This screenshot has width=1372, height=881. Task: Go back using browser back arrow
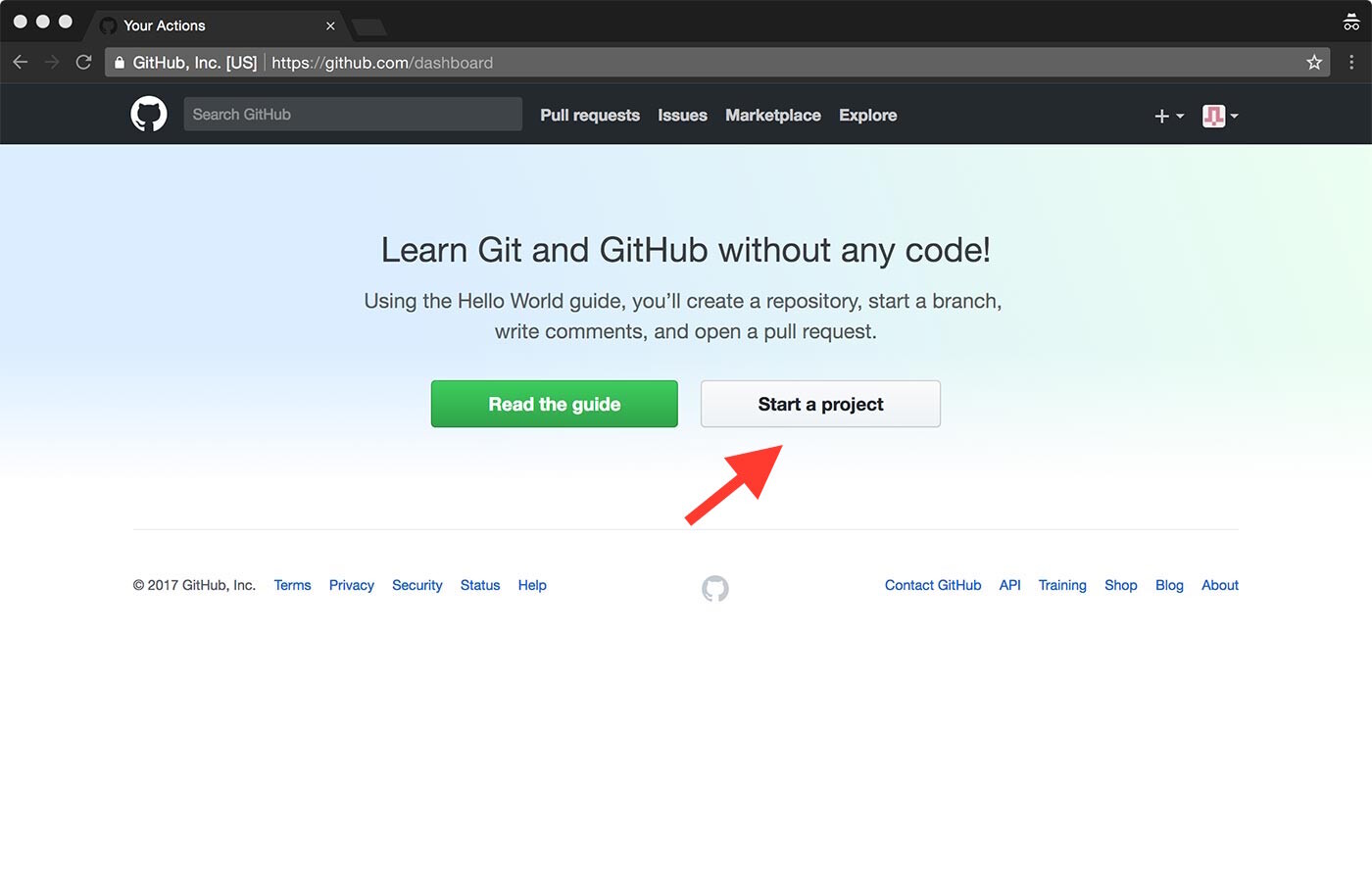21,63
